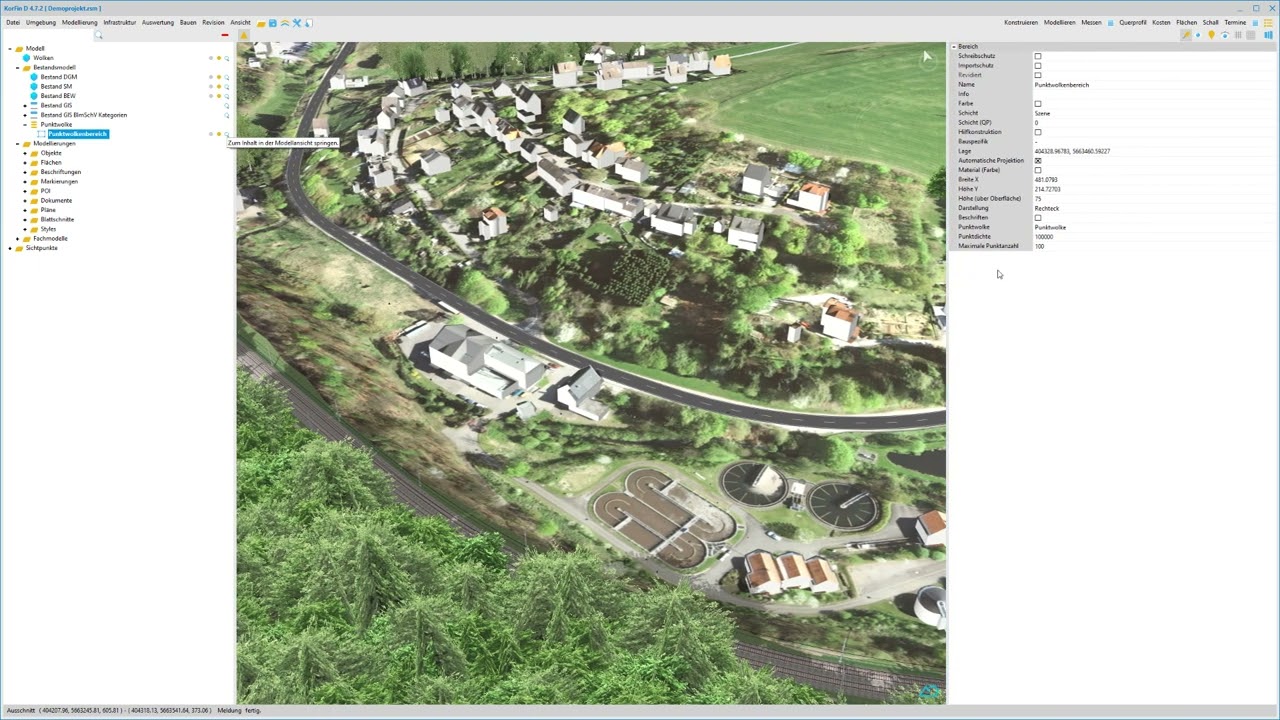
Task: Jump to Bestand GIS BImSchV Kategorien magnifier
Action: coord(227,115)
